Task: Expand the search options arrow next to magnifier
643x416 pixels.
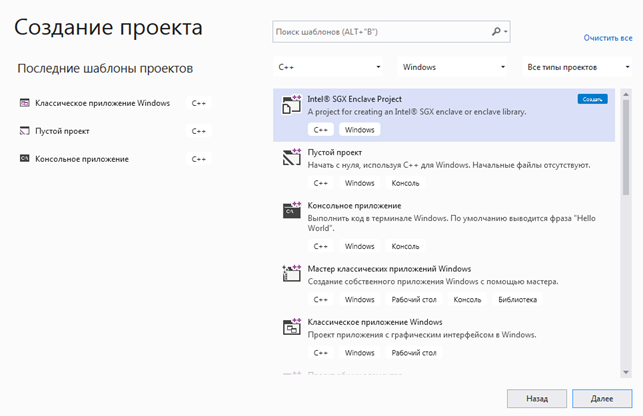Action: click(x=506, y=32)
